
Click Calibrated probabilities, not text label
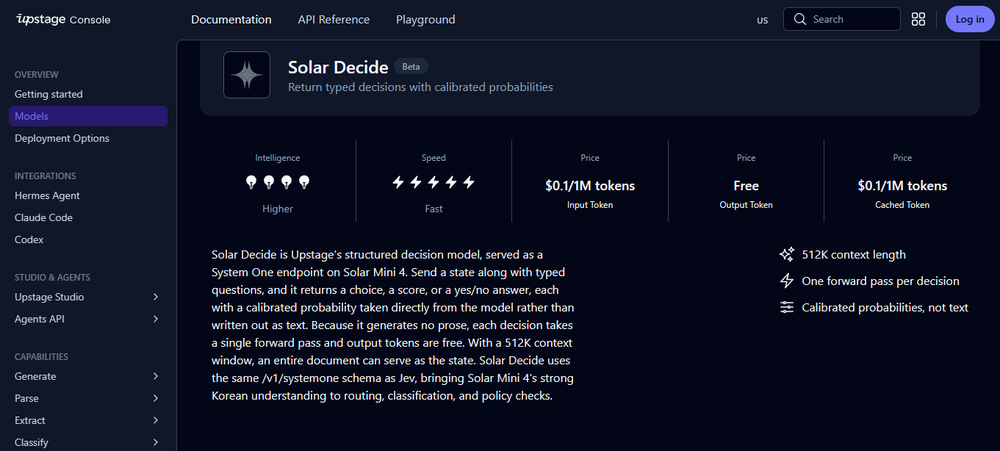tap(885, 307)
